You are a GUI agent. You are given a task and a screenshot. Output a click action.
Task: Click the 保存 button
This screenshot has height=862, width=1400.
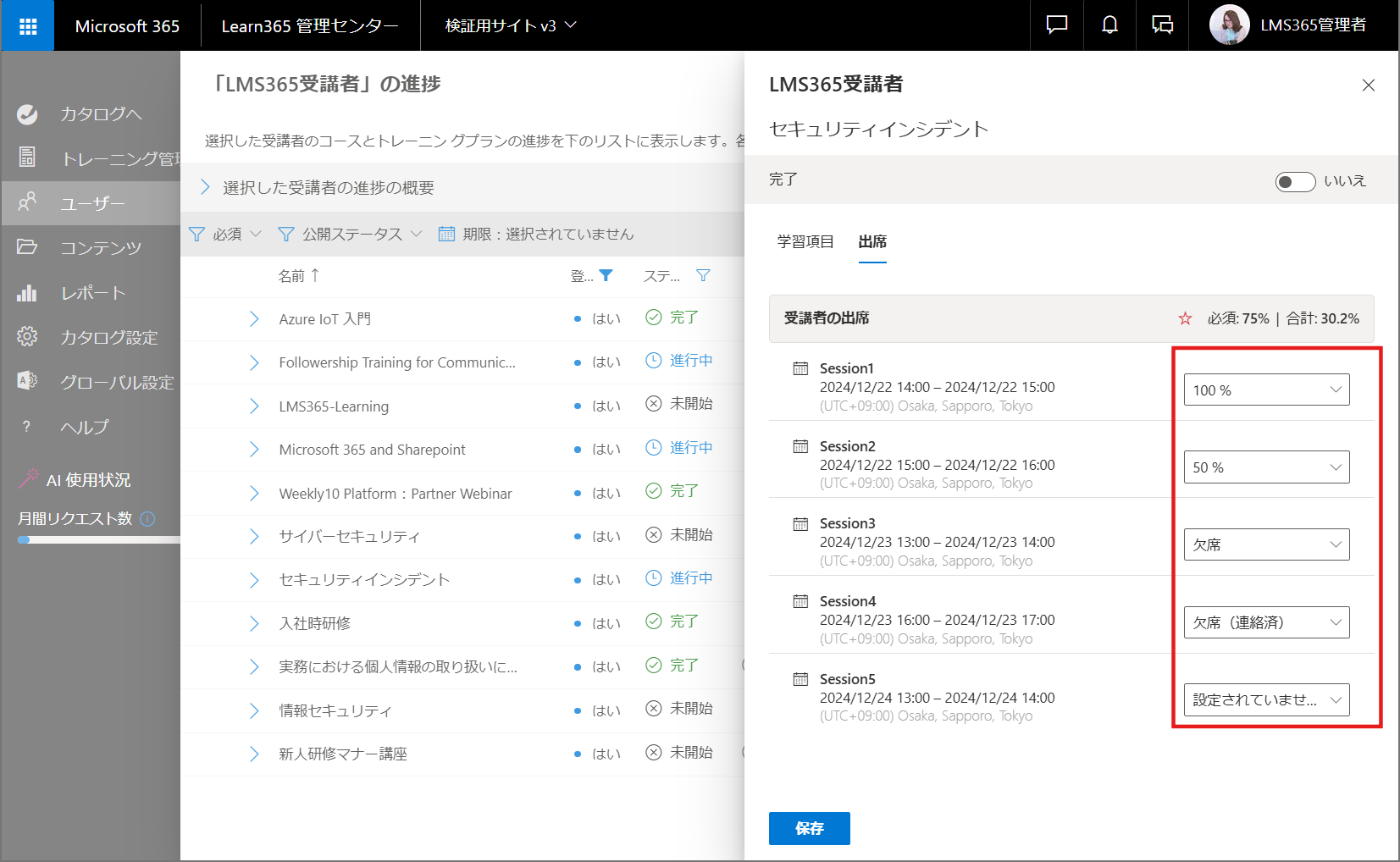(810, 828)
